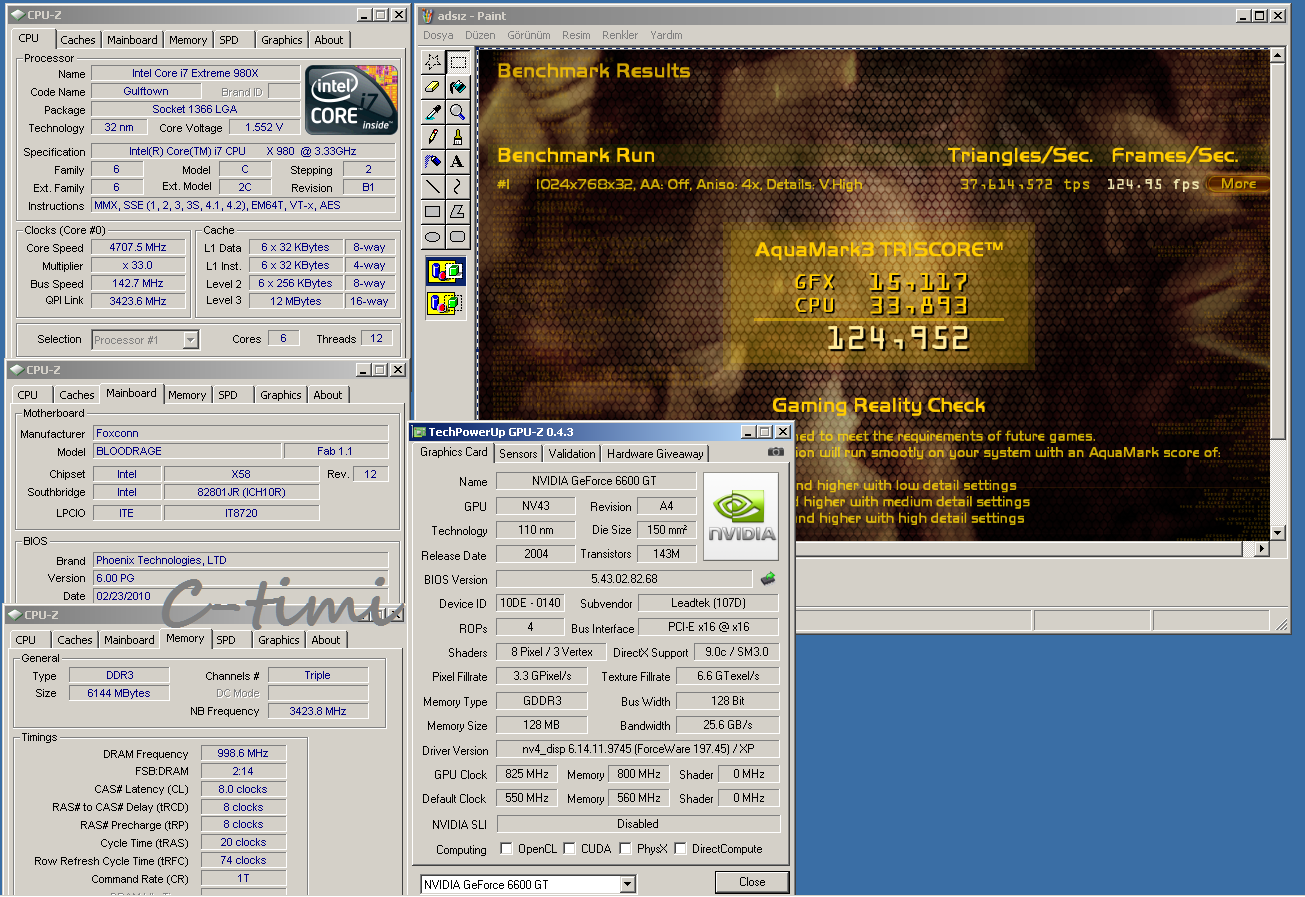
Task: Select the rectangular Select tool in Paint
Action: (457, 62)
